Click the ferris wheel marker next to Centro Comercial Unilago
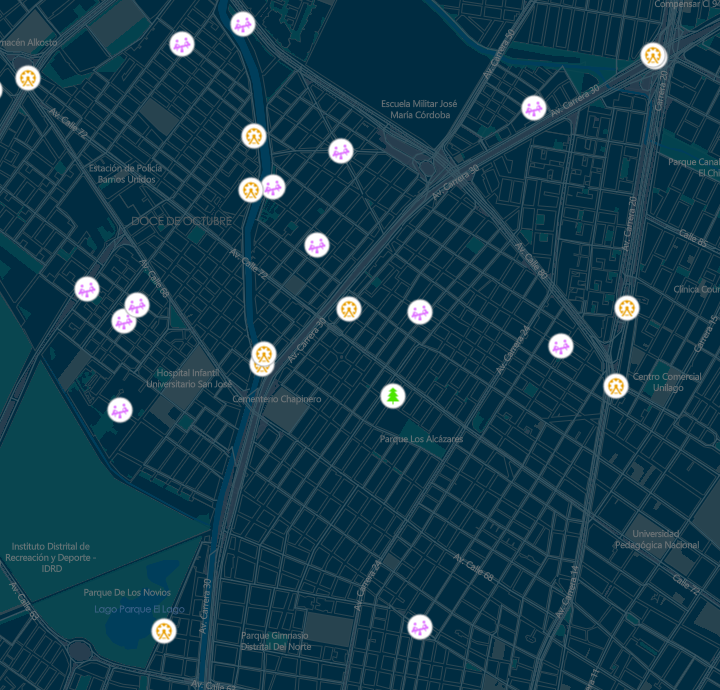 point(615,385)
